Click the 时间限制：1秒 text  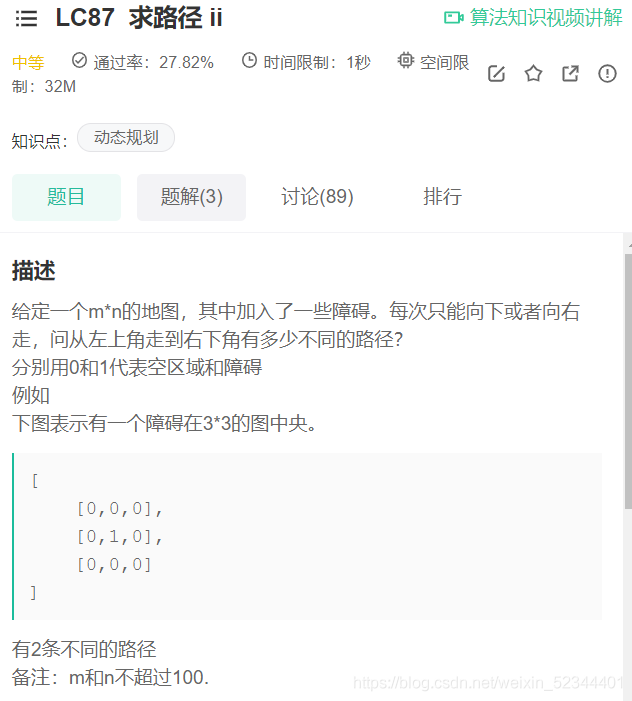click(317, 63)
